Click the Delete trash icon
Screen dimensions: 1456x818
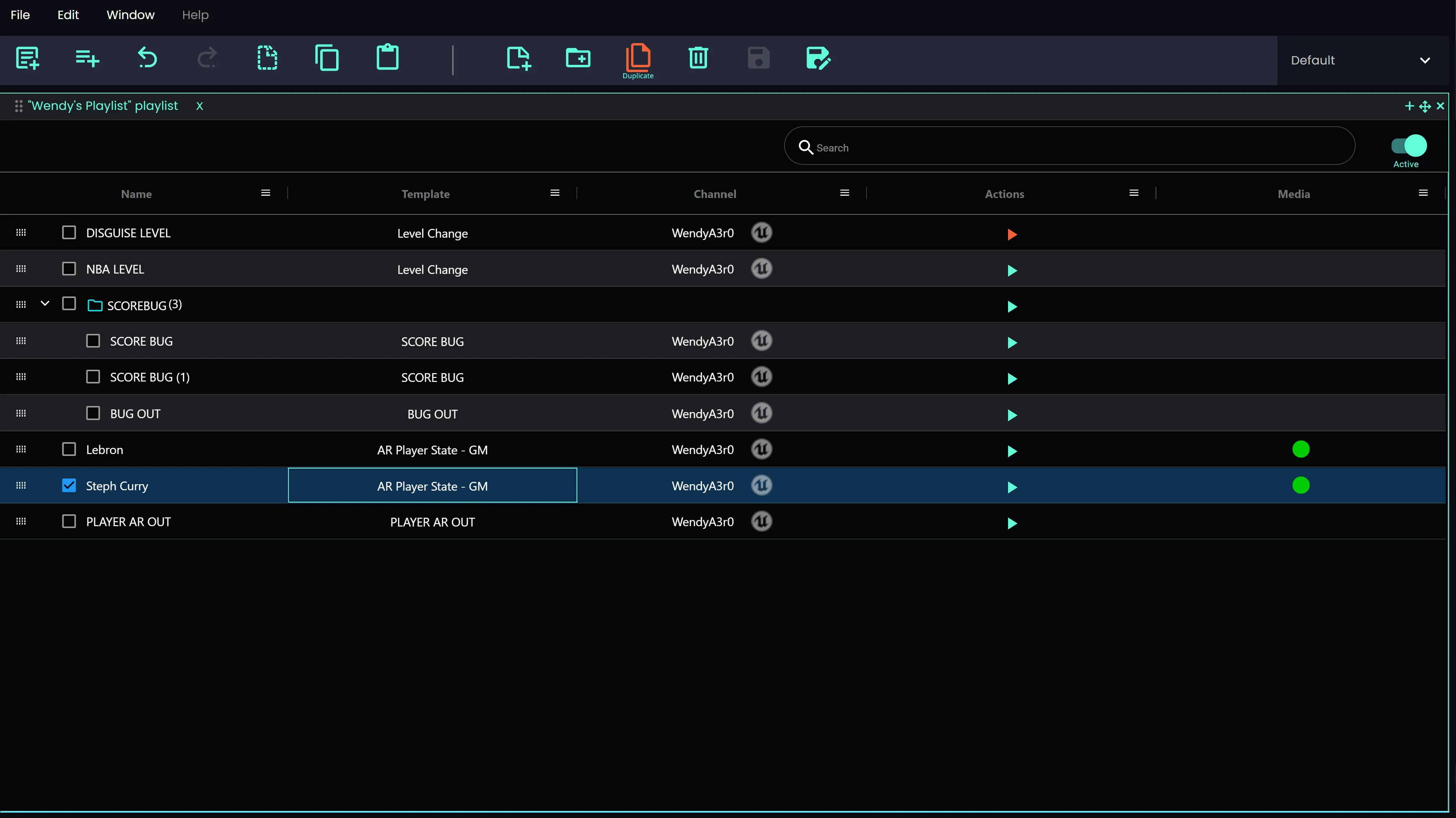pos(698,58)
